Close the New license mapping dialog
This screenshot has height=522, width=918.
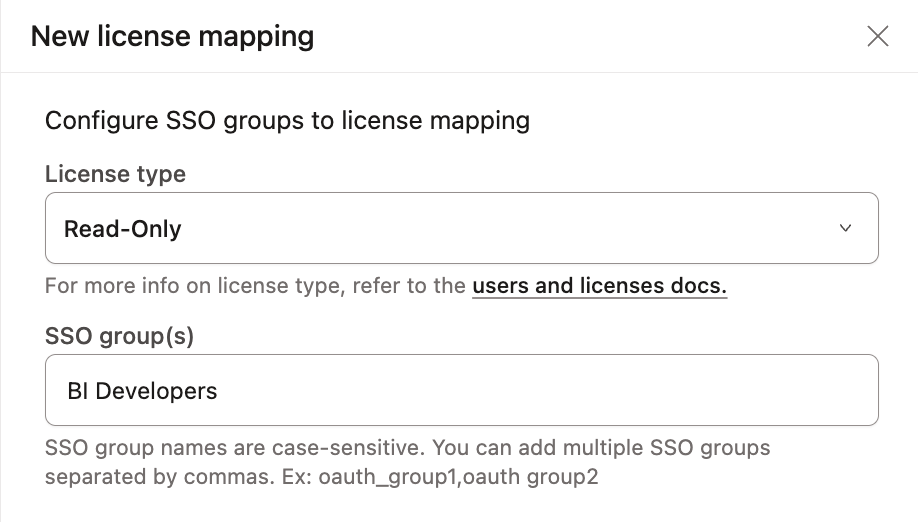877,37
